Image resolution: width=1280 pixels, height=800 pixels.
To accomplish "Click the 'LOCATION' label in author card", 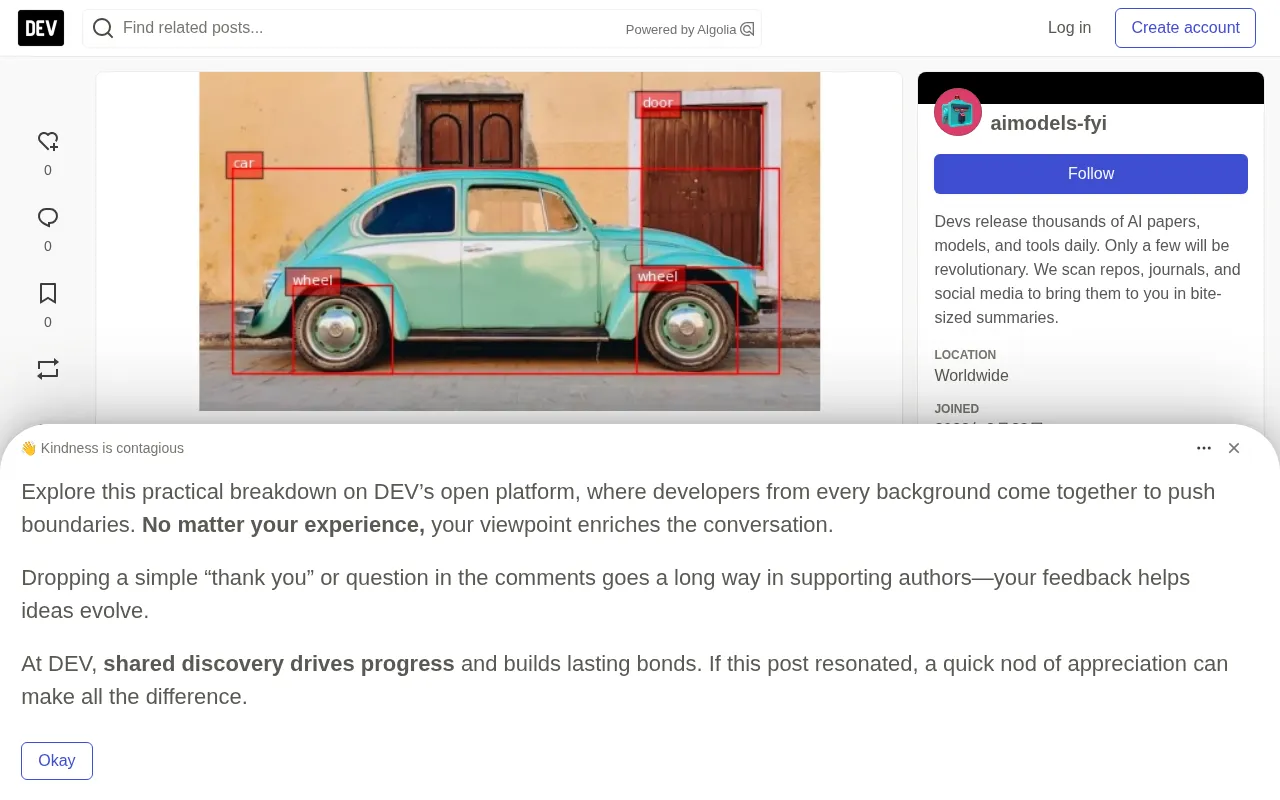I will tap(965, 355).
